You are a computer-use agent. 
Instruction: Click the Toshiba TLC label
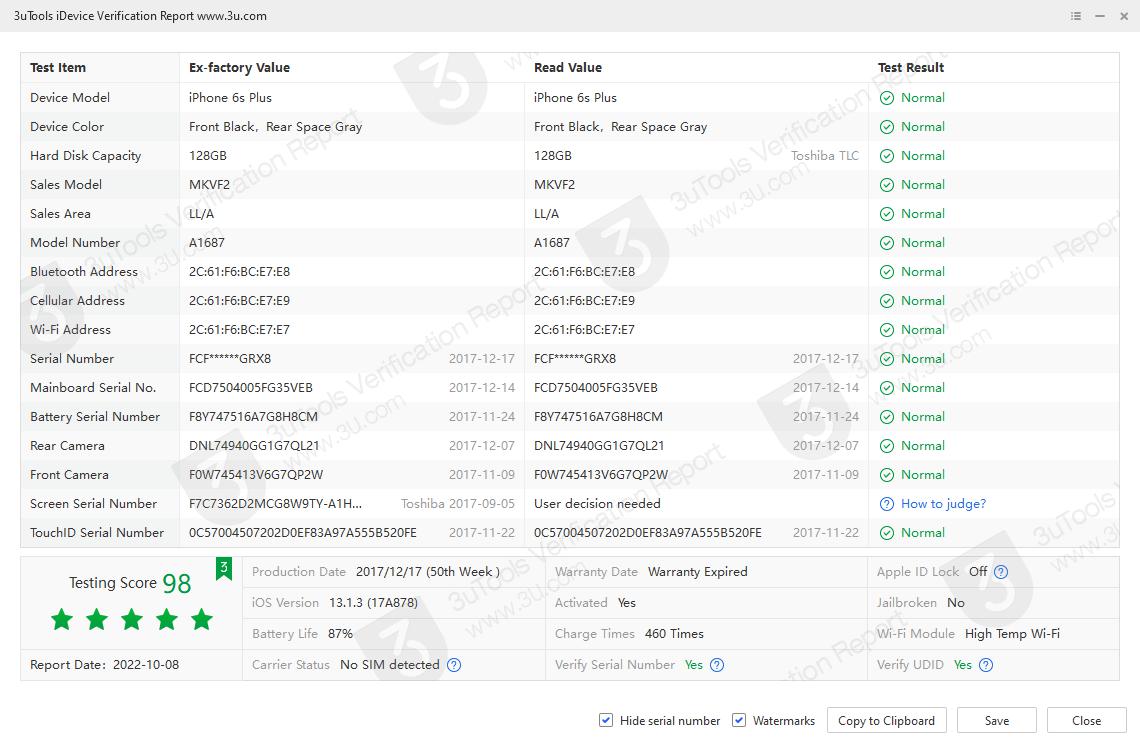824,156
